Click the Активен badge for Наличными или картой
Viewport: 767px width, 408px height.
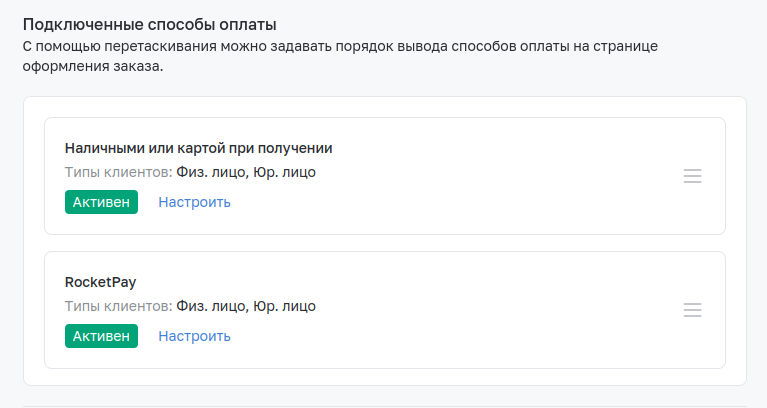click(101, 202)
